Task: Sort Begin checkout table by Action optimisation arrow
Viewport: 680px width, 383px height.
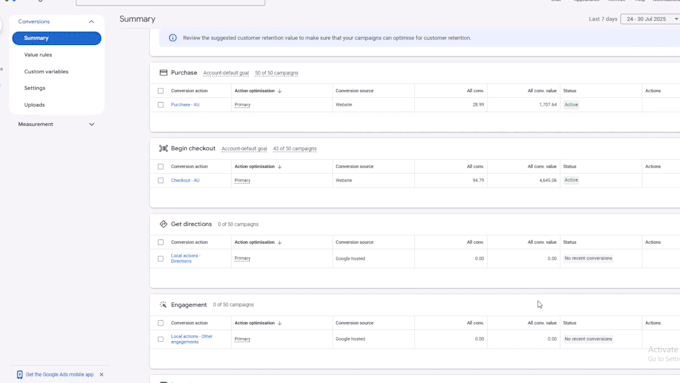Action: pyautogui.click(x=280, y=167)
